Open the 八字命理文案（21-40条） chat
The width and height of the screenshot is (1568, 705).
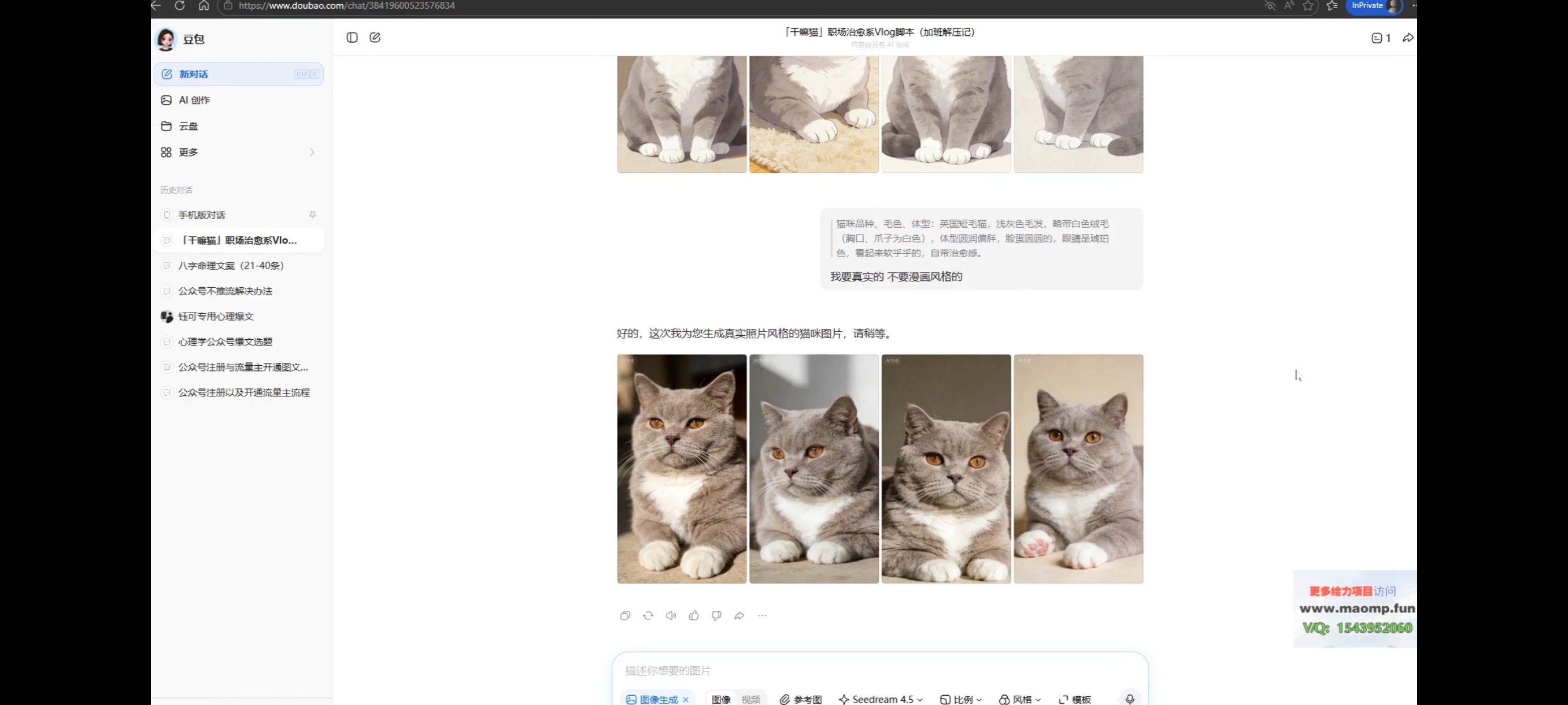[x=239, y=266]
